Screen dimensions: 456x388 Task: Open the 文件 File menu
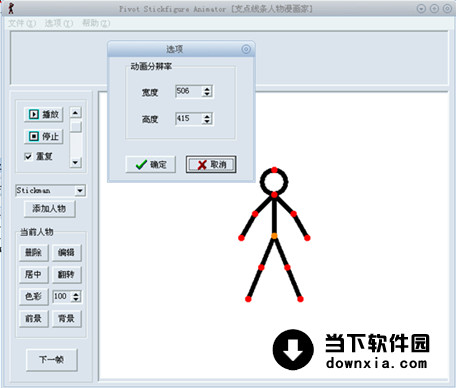tap(22, 23)
